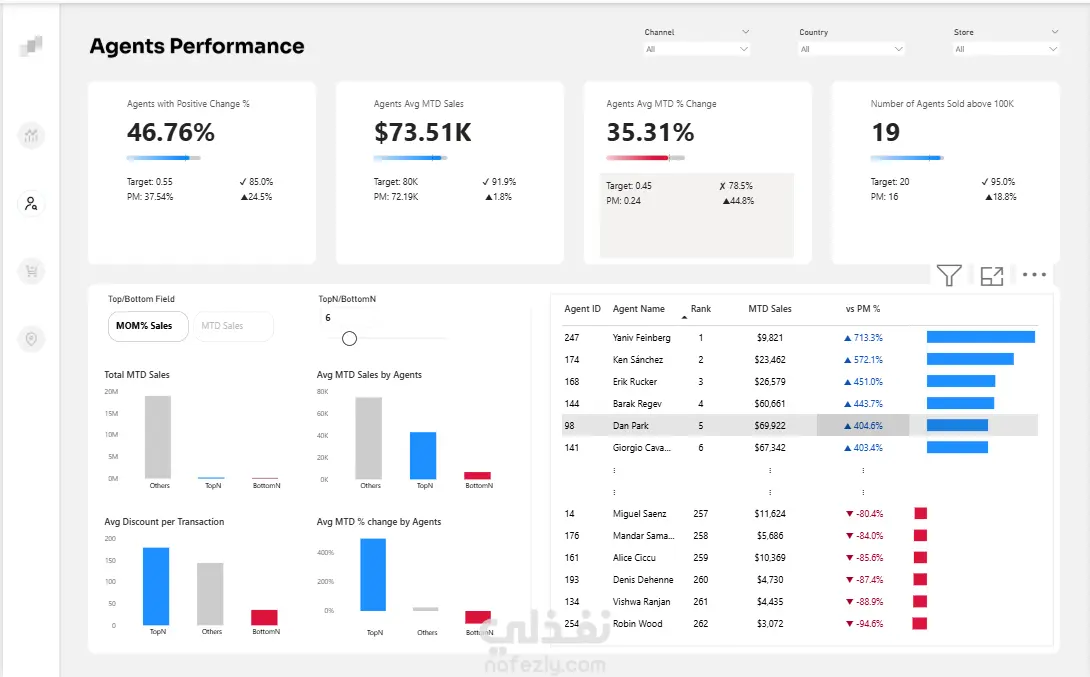Open the more options ellipsis above the table
The height and width of the screenshot is (677, 1090).
(x=1034, y=275)
